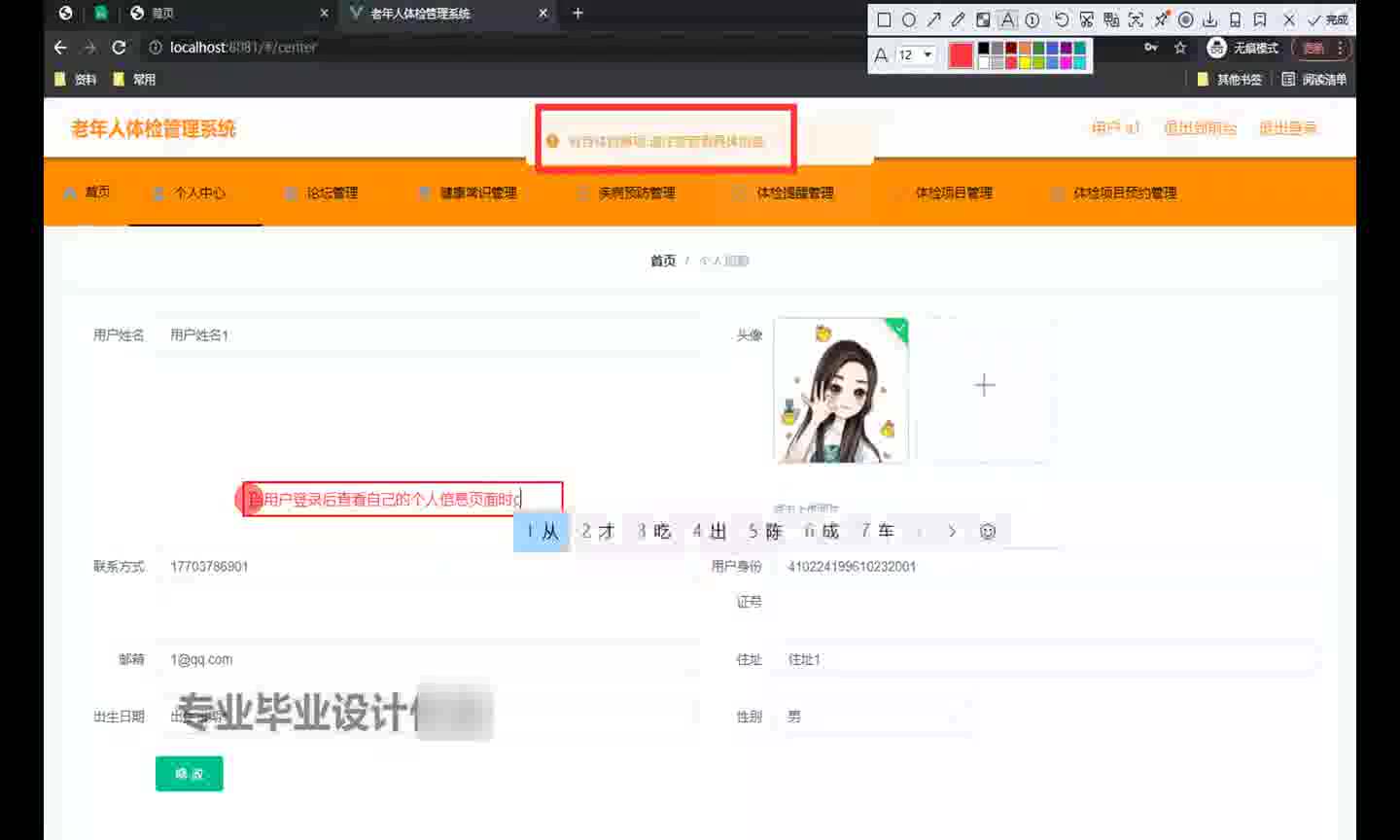Click the plus box to upload avatar

[x=985, y=385]
